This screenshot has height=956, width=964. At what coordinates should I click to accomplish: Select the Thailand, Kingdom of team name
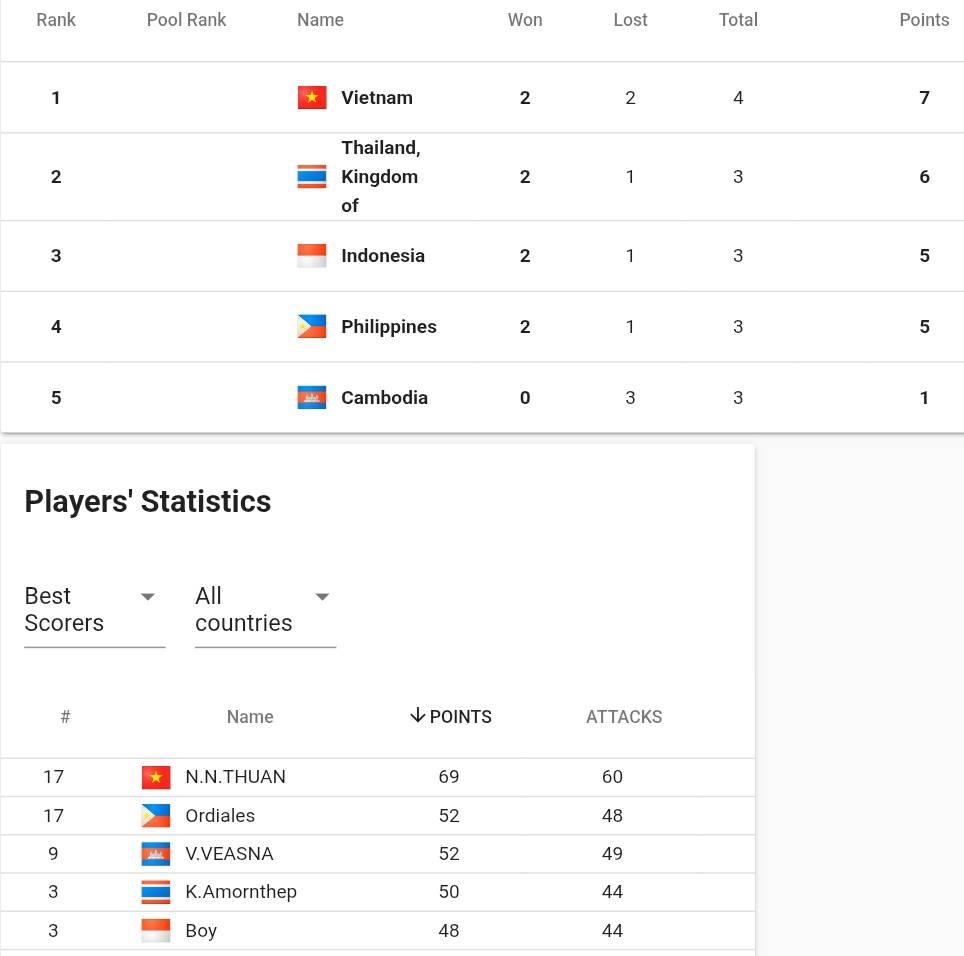click(x=381, y=176)
